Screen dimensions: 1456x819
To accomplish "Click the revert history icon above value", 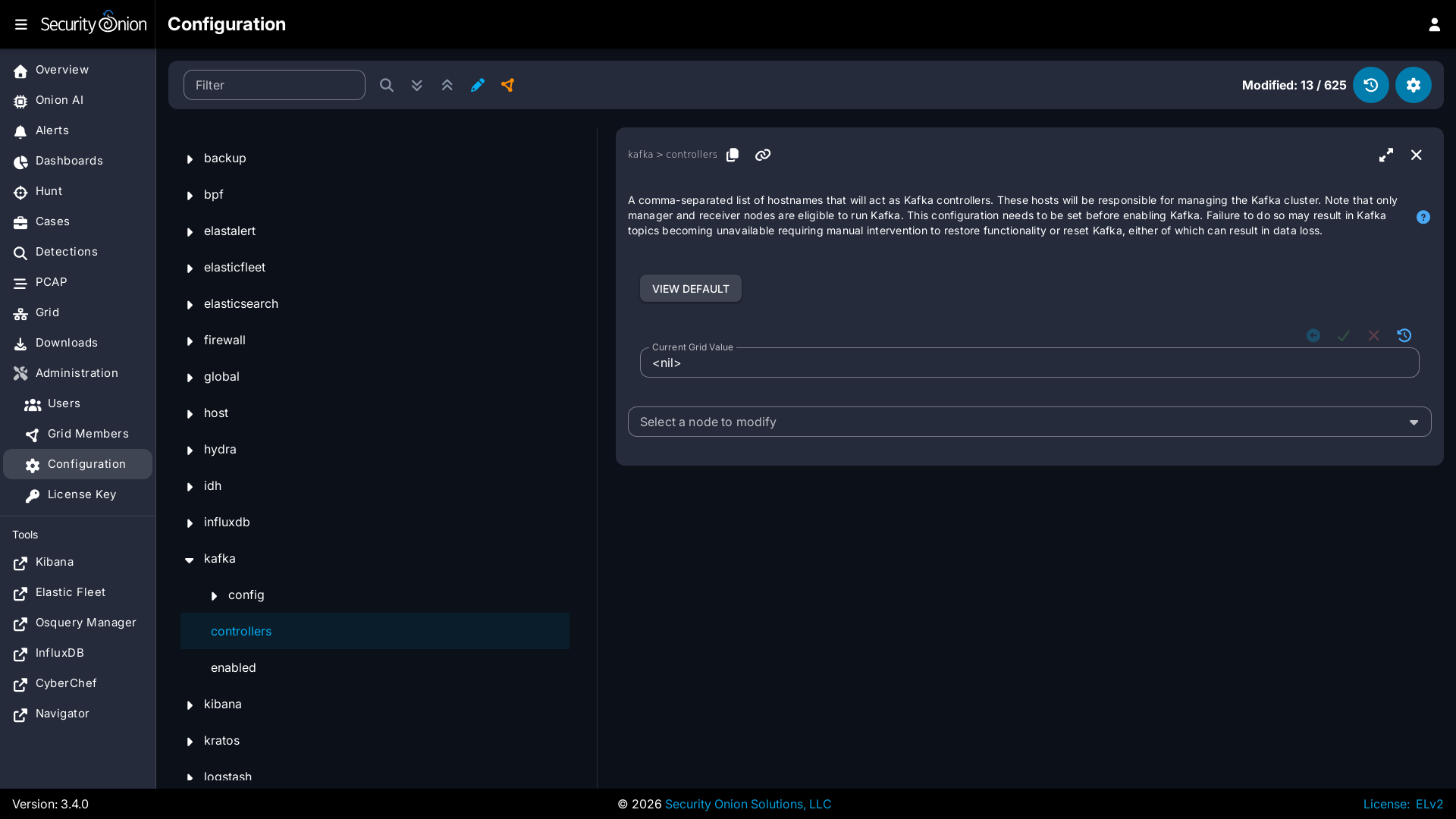I will point(1404,335).
